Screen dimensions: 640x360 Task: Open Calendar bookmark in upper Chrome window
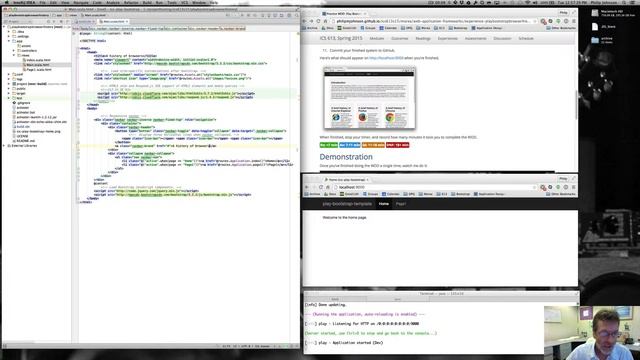tap(388, 28)
